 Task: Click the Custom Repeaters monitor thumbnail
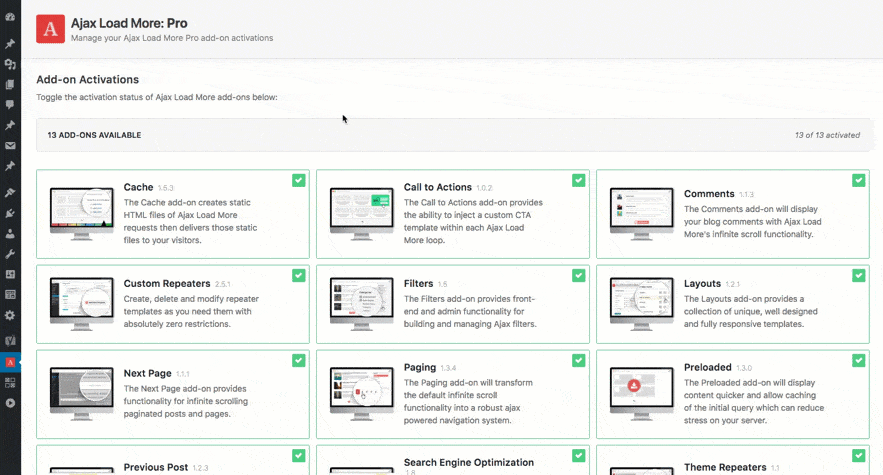tap(82, 304)
